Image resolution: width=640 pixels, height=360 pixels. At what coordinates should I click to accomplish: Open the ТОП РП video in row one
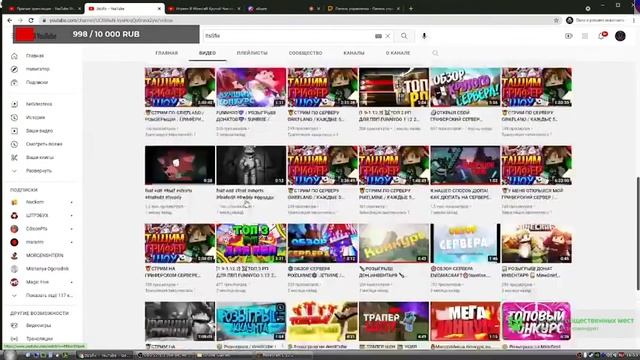393,87
